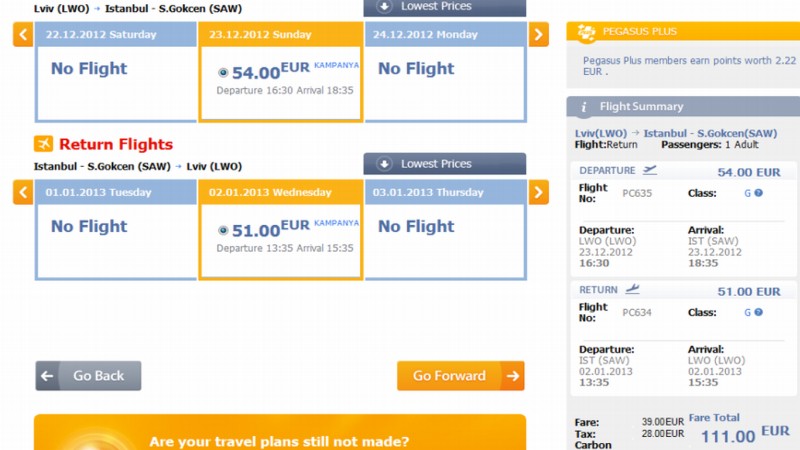Click next-day arrow for return flights
Screen dimensions: 800x450
coord(539,192)
